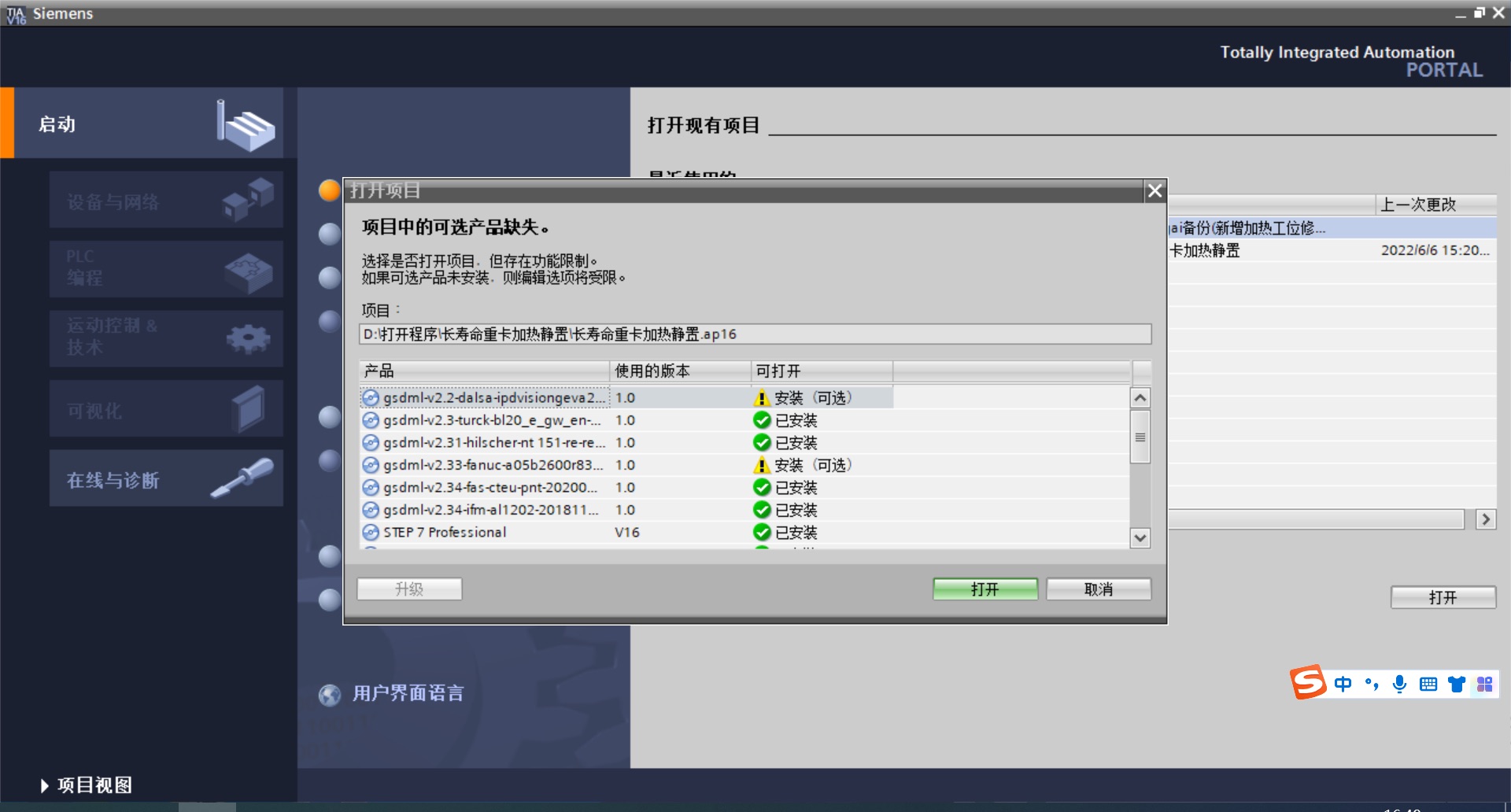Image resolution: width=1511 pixels, height=812 pixels.
Task: Click the 上一次更改 column header
Action: (x=1435, y=205)
